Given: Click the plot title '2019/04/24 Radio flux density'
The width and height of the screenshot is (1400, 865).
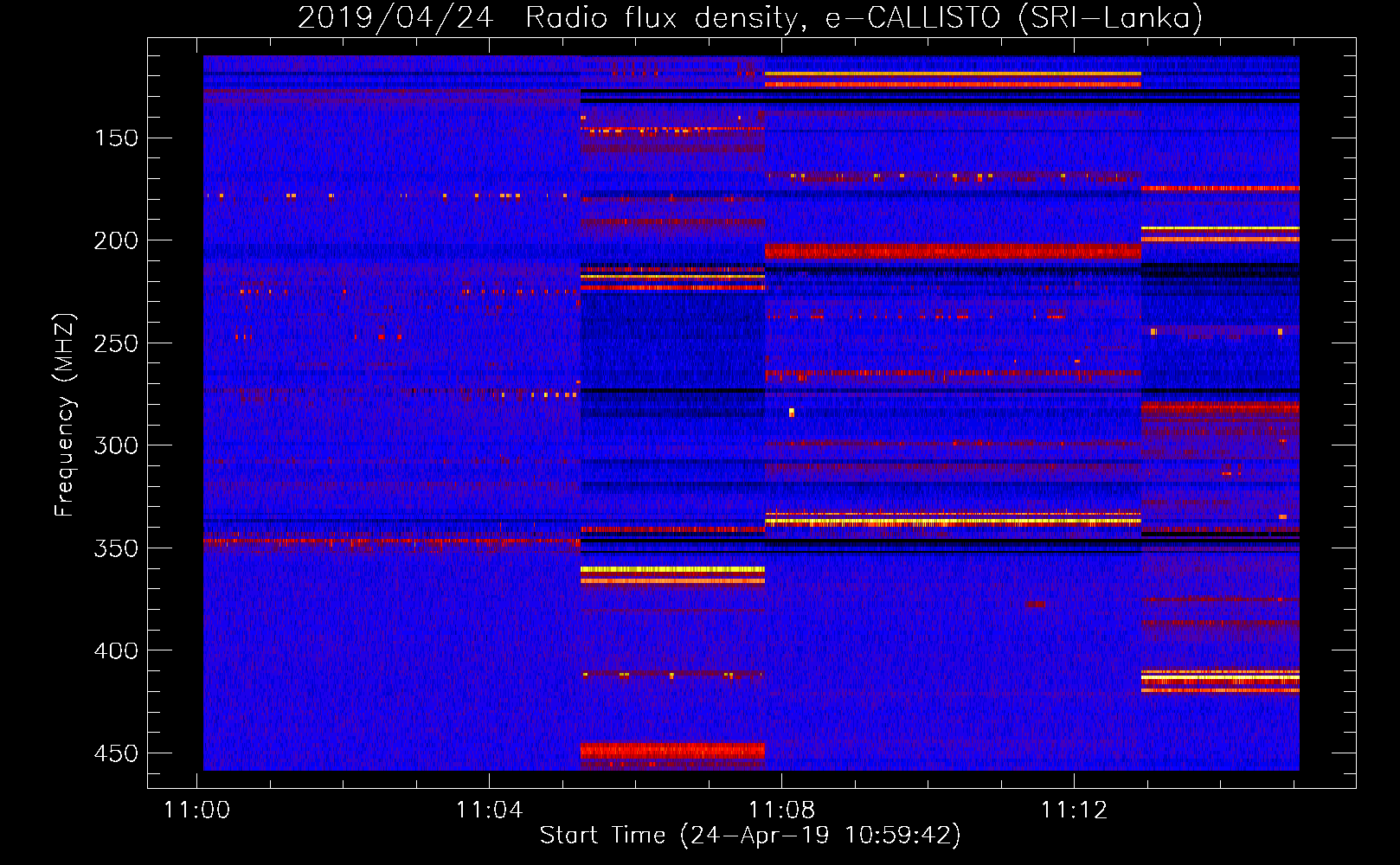Looking at the screenshot, I should [750, 17].
